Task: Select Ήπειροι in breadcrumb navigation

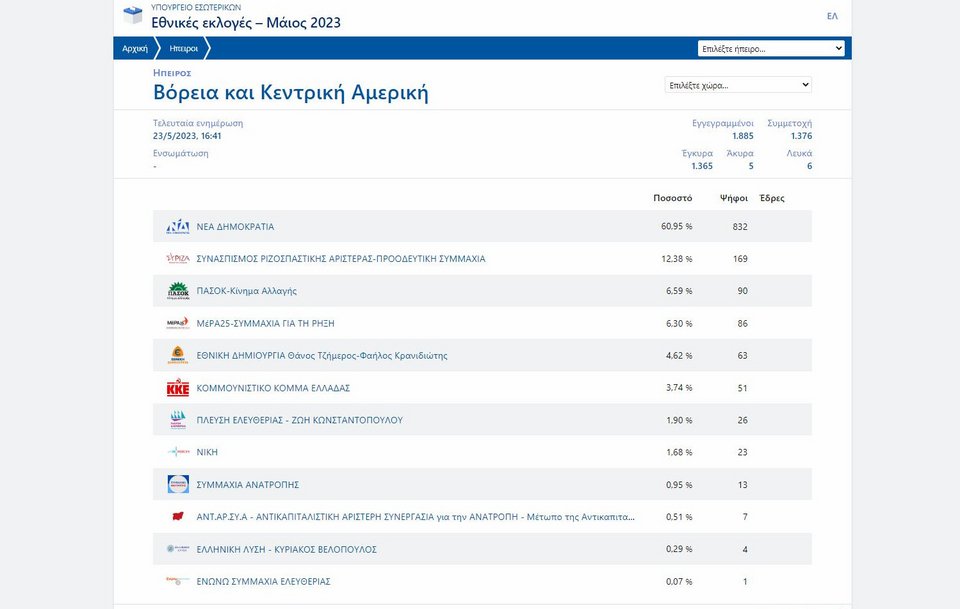Action: [x=183, y=48]
